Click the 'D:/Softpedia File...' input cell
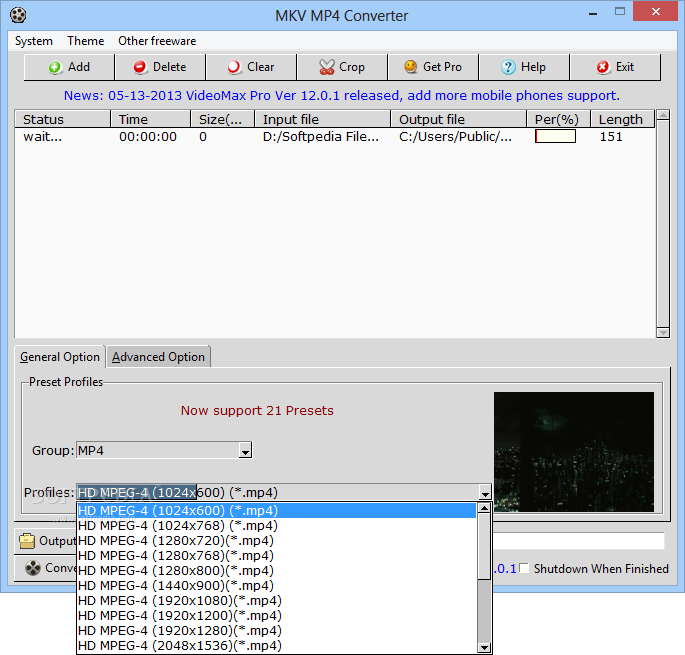 pyautogui.click(x=321, y=137)
